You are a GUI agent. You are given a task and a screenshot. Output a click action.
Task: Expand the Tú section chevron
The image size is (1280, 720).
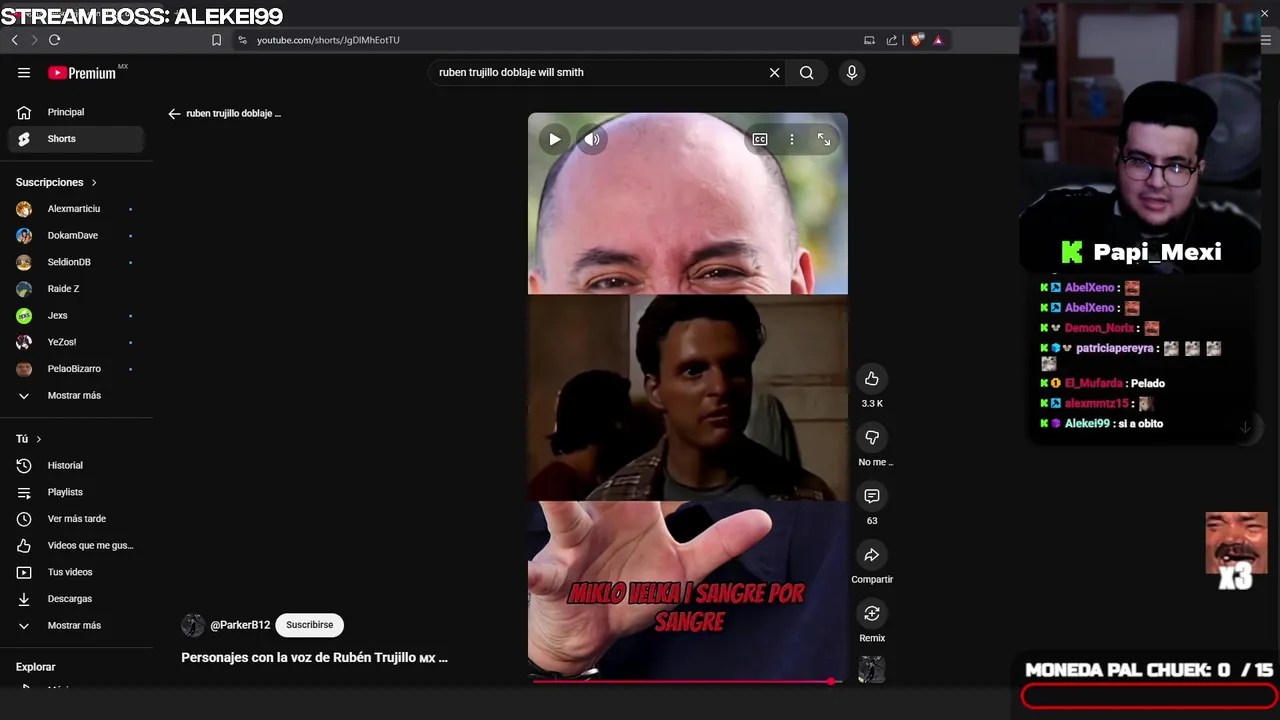[39, 439]
